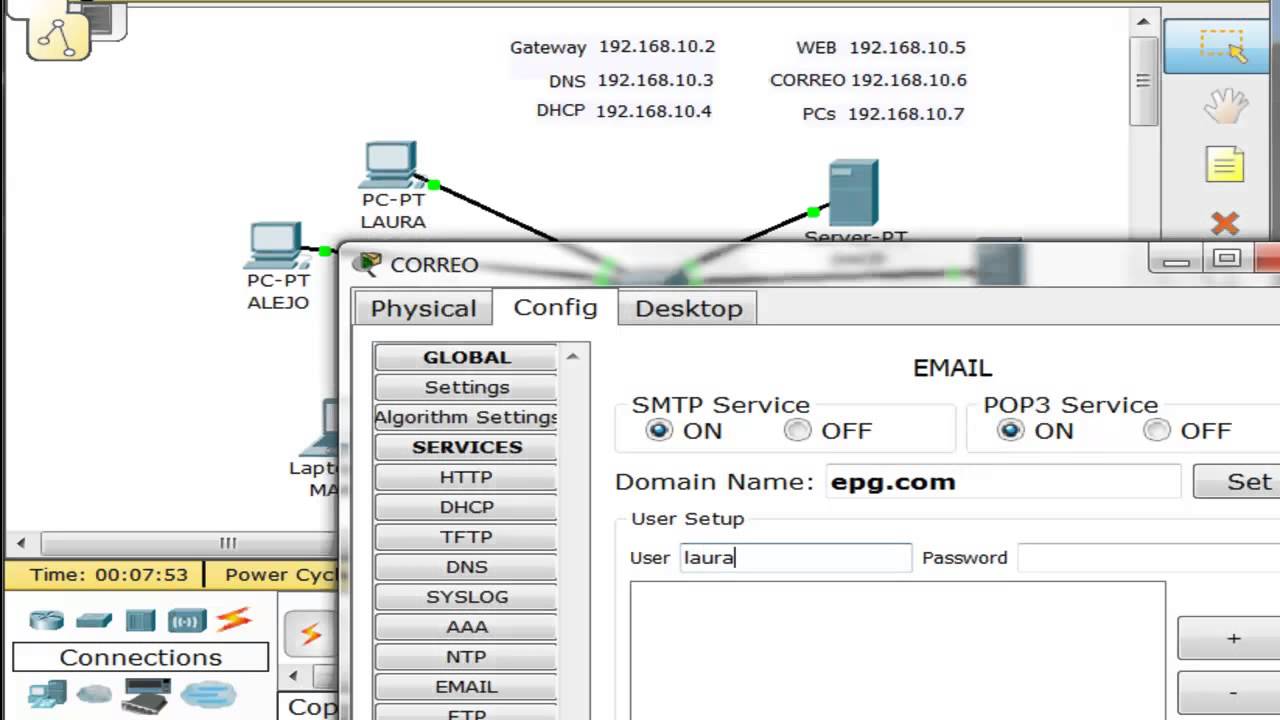
Task: Click the User input field
Action: (x=796, y=557)
